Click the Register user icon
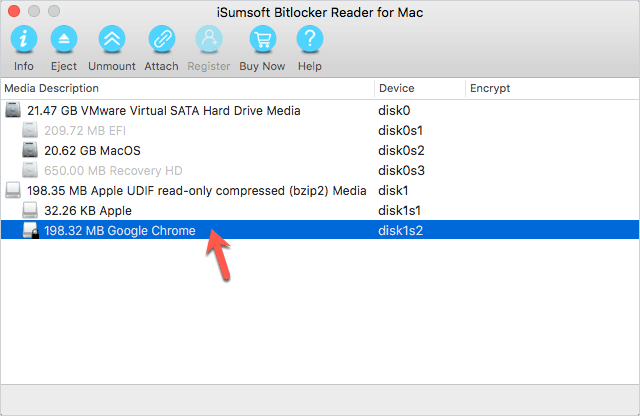 pyautogui.click(x=209, y=39)
